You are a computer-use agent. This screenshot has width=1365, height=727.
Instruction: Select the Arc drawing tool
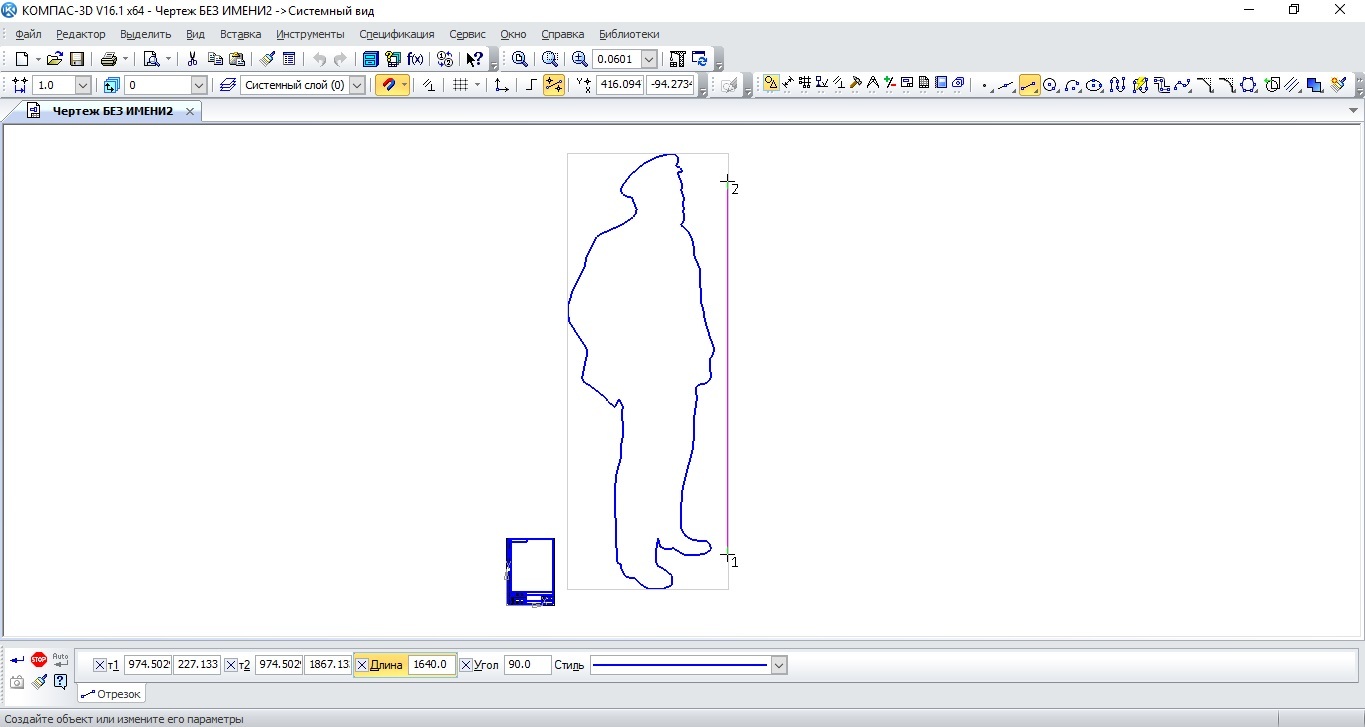(1072, 85)
